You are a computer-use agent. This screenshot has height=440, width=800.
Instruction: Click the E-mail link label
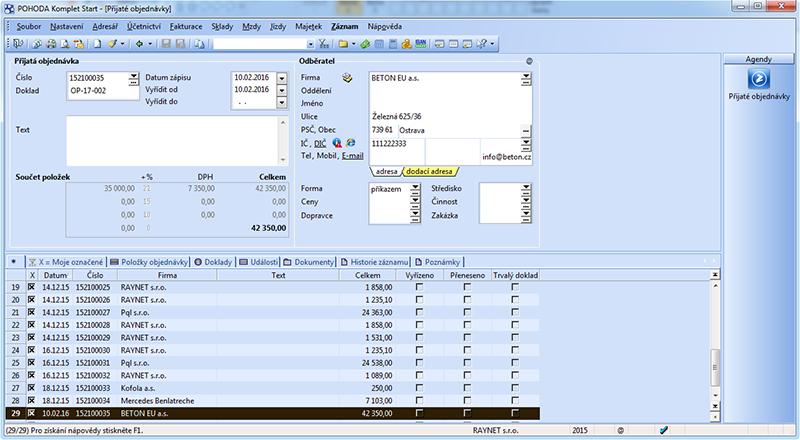(353, 156)
